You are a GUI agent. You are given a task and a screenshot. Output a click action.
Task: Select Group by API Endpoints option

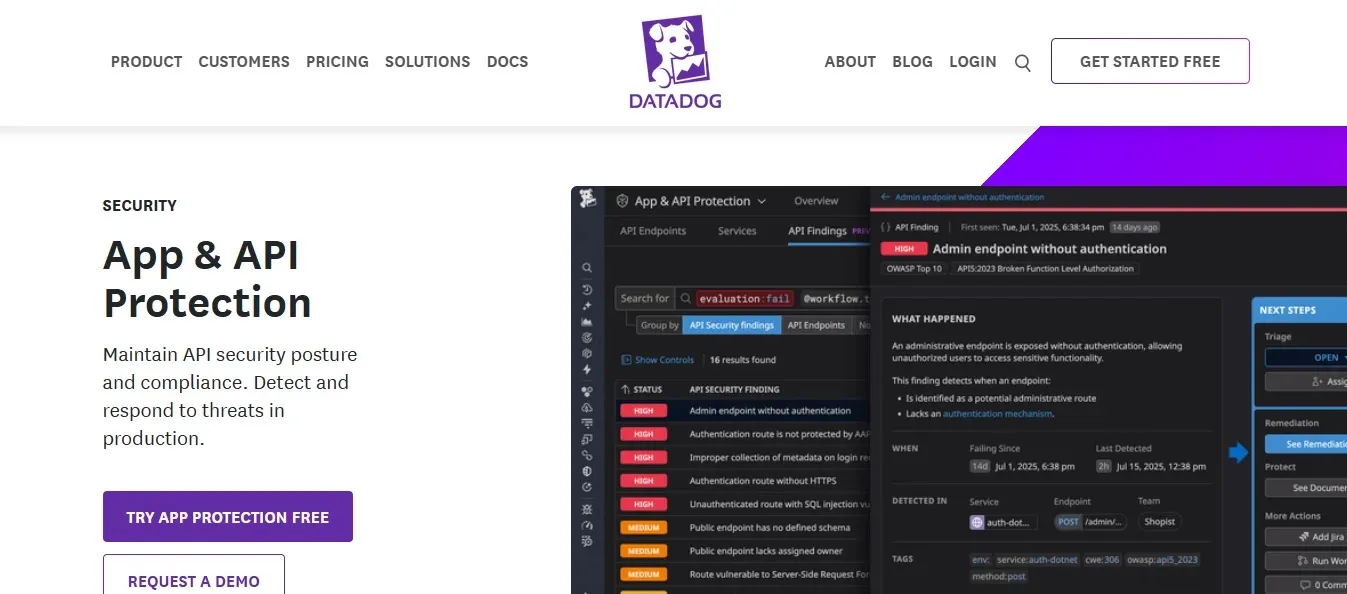click(x=816, y=325)
